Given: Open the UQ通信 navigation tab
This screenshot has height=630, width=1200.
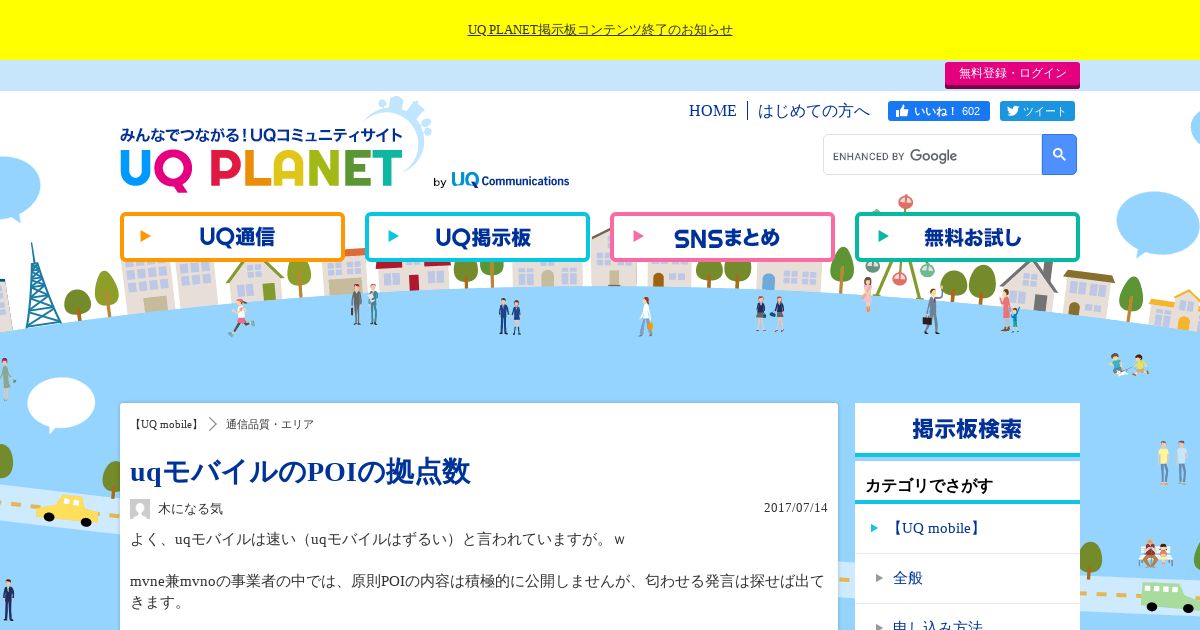Looking at the screenshot, I should coord(232,237).
